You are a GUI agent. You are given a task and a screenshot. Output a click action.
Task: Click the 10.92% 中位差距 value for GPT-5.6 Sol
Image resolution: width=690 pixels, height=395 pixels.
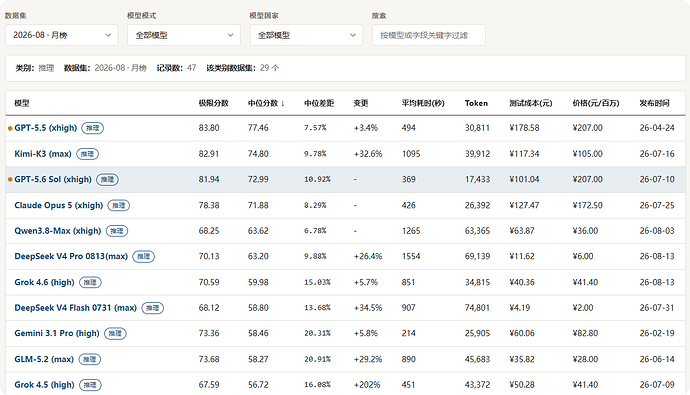[x=317, y=179]
